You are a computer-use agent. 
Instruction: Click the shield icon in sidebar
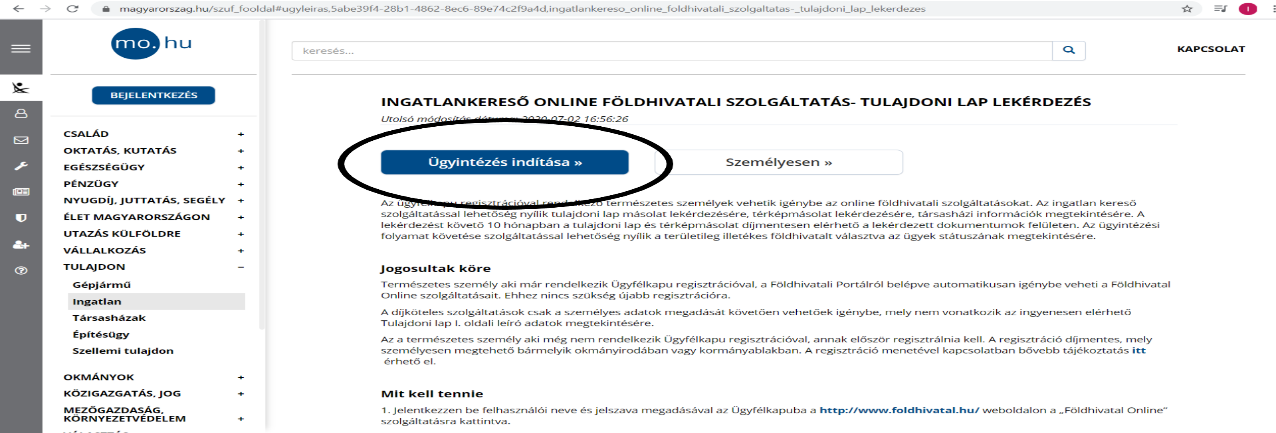point(20,217)
